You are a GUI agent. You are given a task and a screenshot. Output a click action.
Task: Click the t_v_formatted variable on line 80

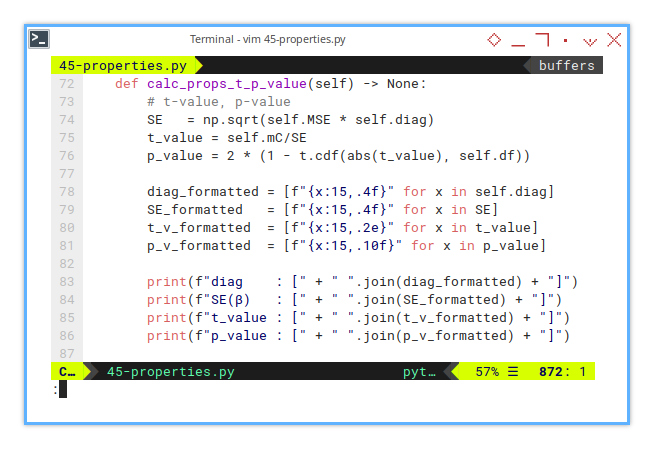click(x=199, y=228)
